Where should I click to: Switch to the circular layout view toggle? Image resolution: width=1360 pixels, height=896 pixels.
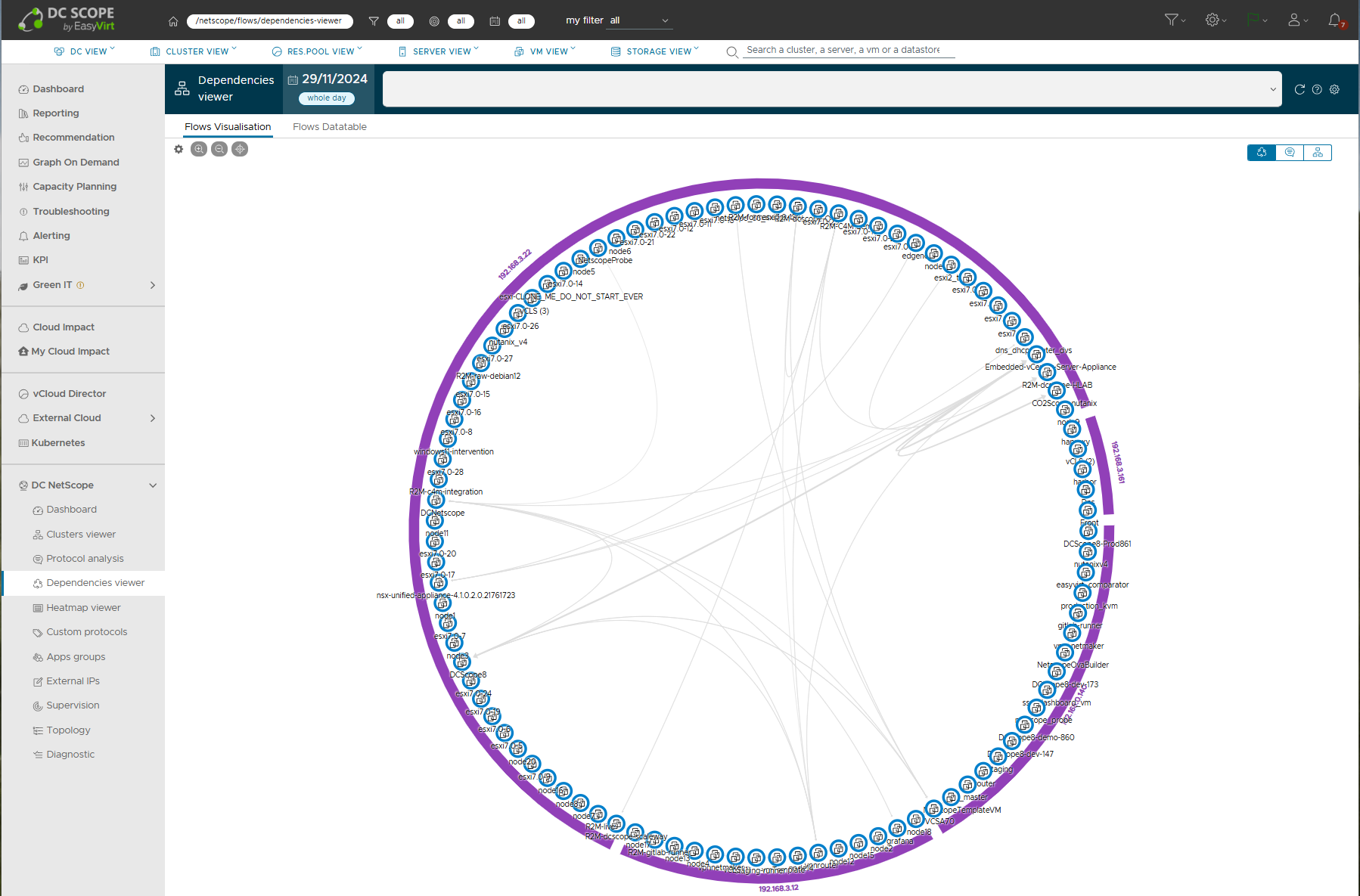click(1262, 153)
